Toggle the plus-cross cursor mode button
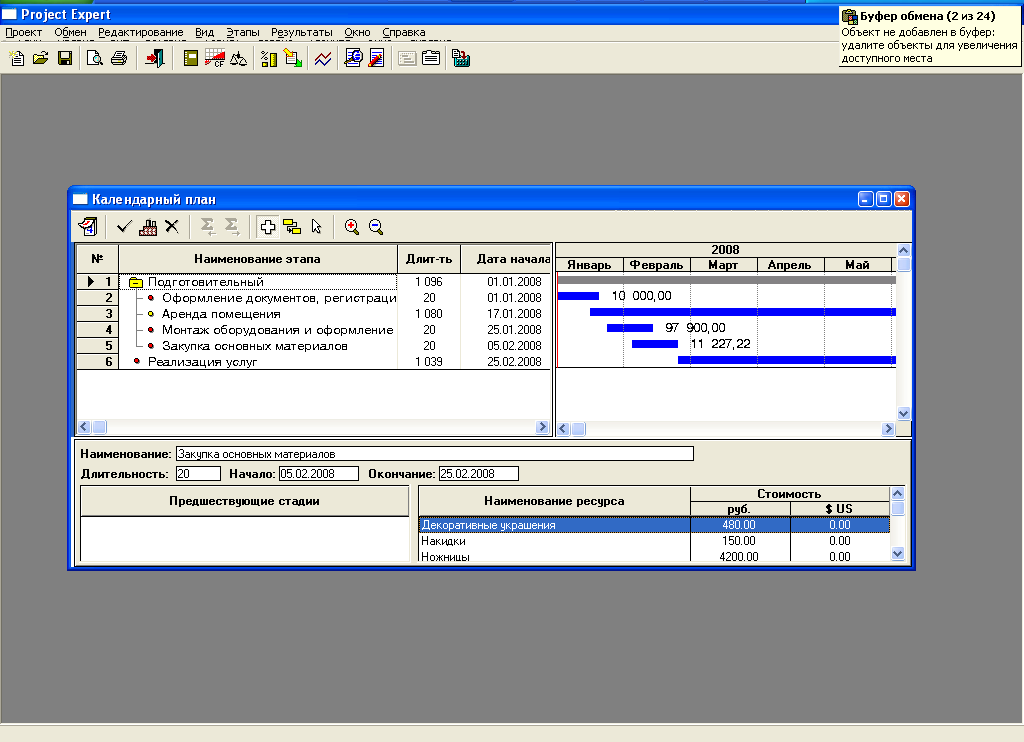 268,227
